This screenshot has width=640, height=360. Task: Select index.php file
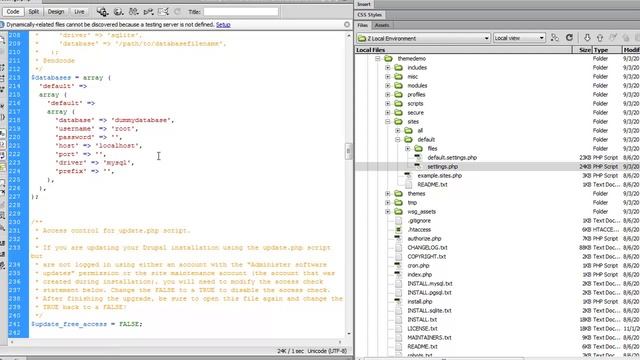pos(420,274)
